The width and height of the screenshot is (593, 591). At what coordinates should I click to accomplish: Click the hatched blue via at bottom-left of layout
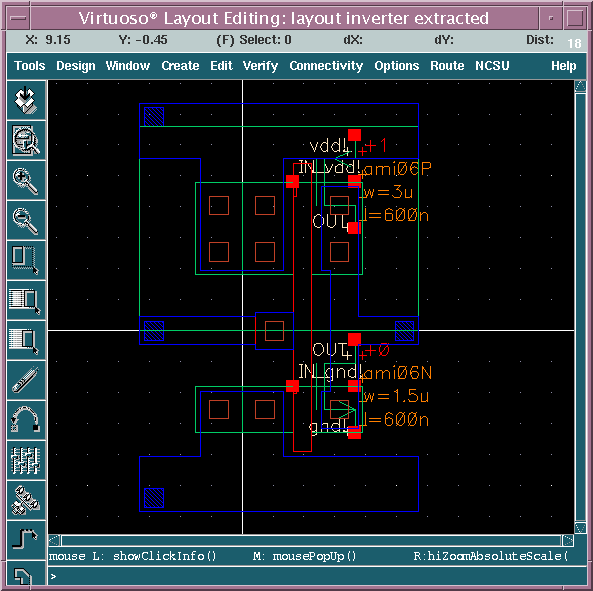[x=154, y=498]
